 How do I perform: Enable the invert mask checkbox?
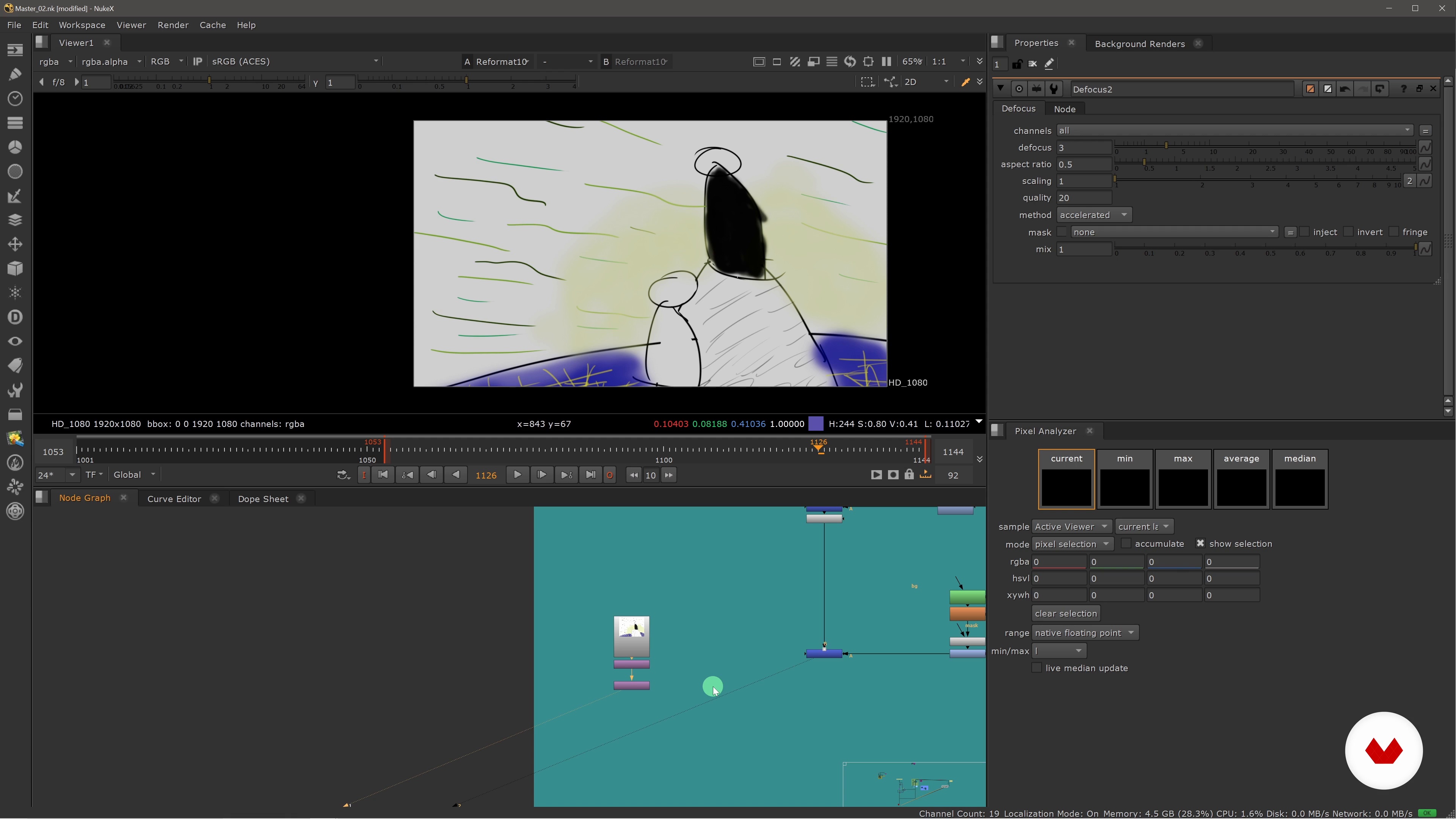(1349, 232)
